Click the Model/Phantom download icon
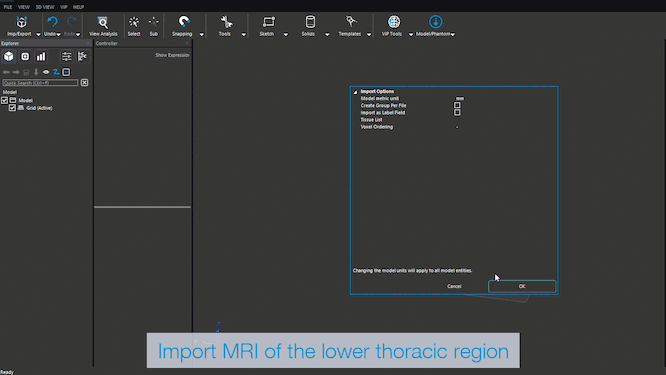 (x=435, y=22)
